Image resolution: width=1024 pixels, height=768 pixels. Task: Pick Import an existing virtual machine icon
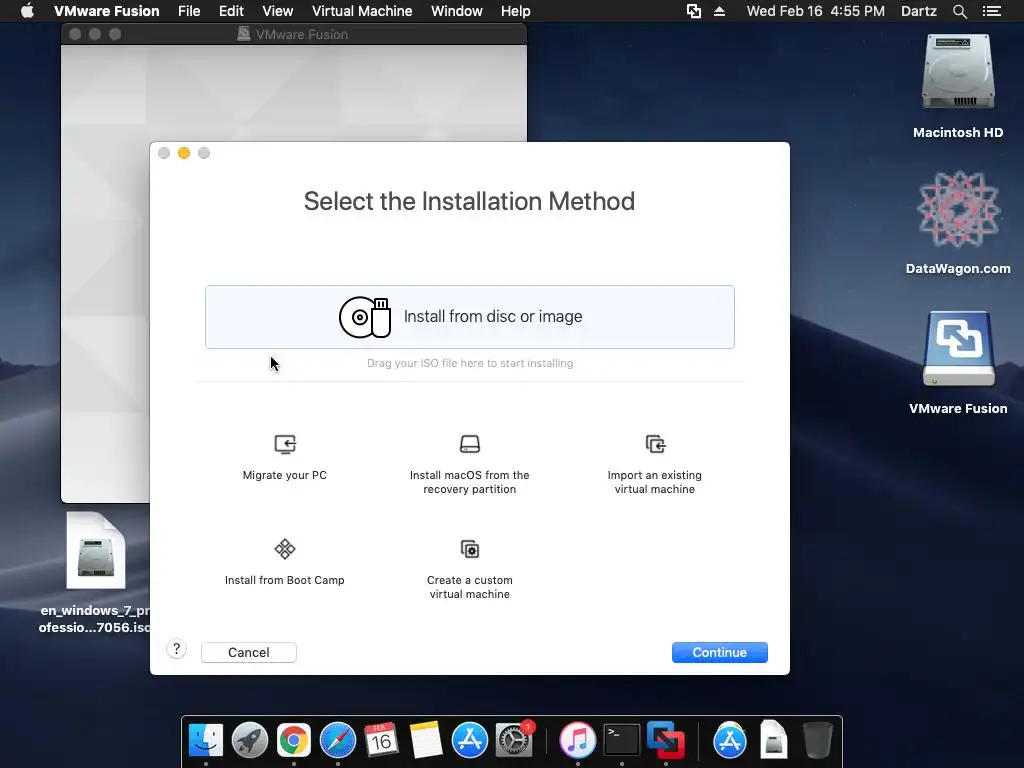coord(655,444)
